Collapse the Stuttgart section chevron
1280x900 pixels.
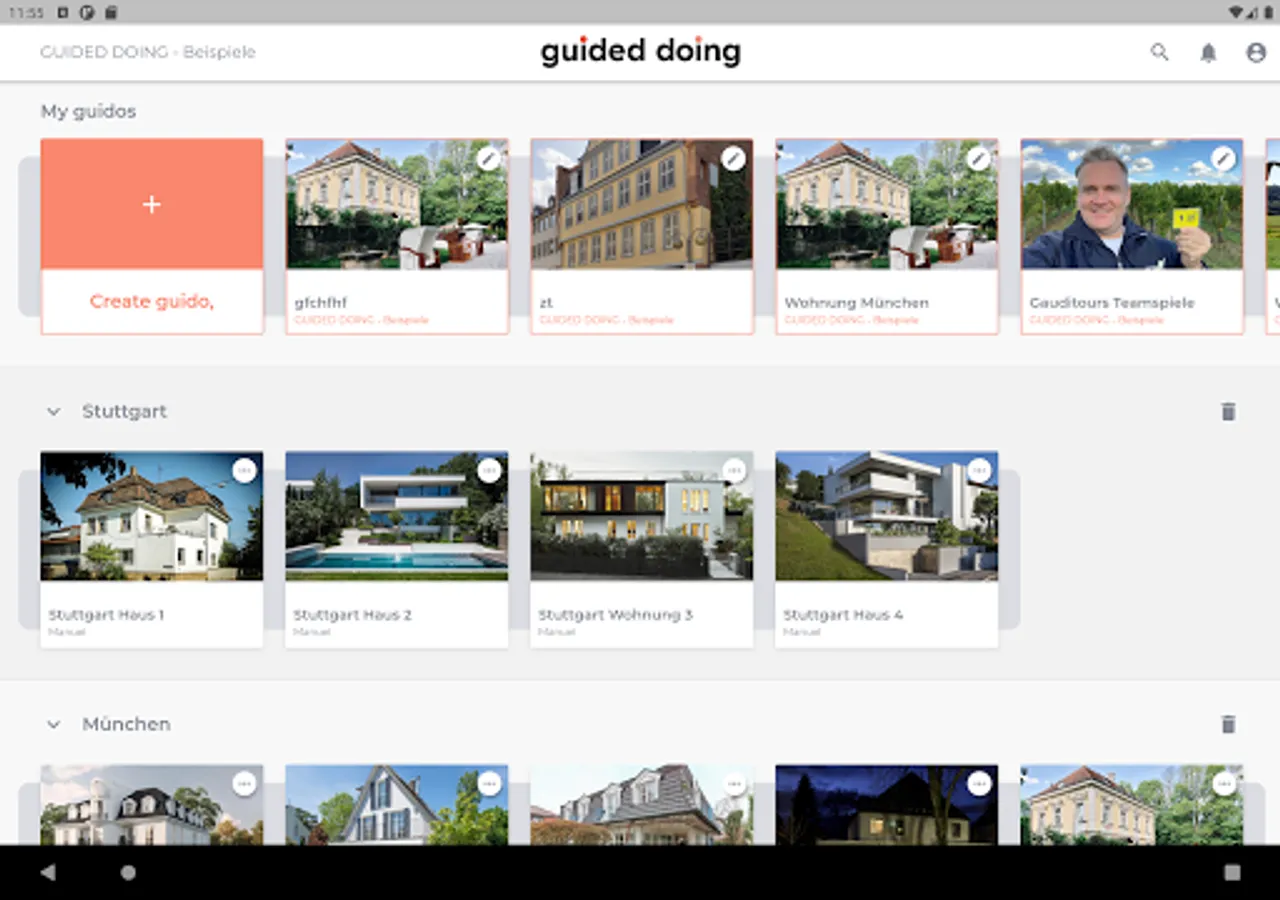point(54,411)
